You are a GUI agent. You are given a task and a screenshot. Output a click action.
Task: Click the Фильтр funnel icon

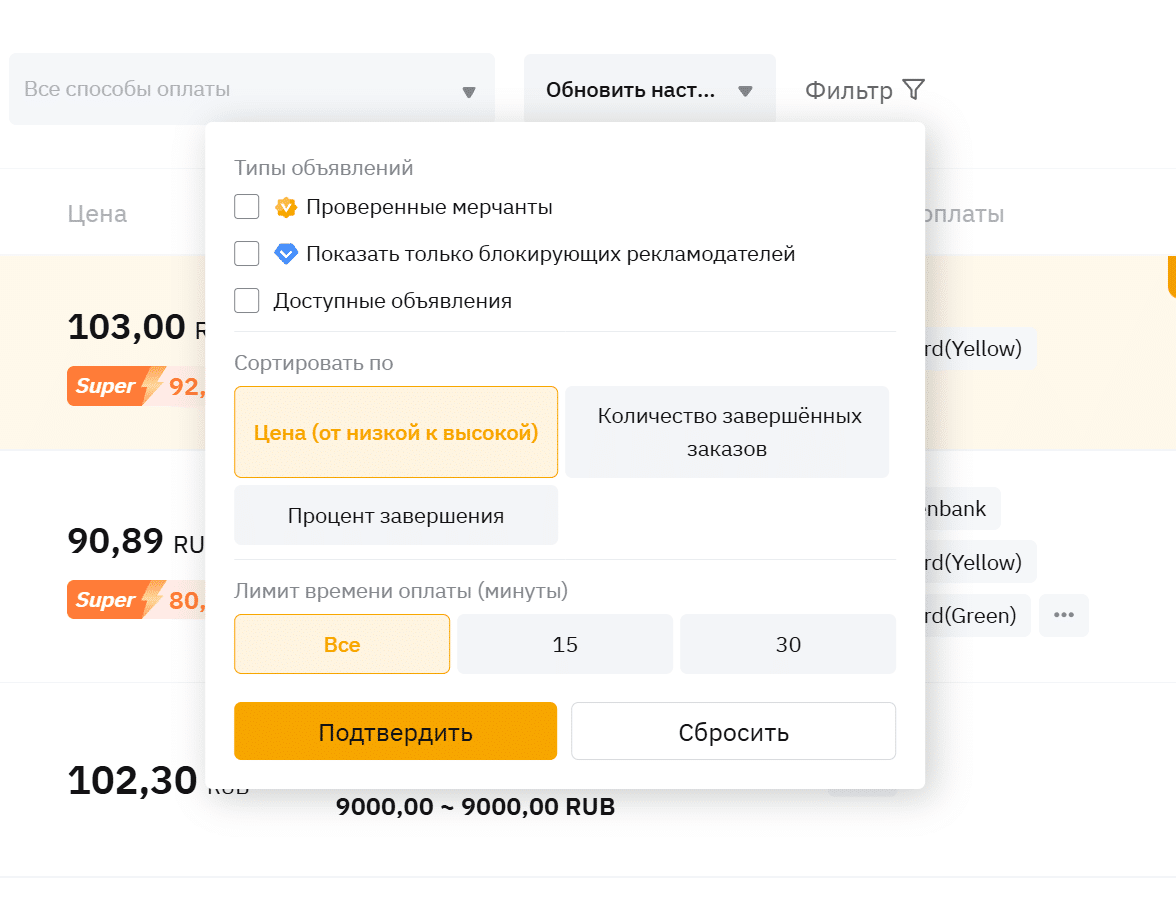pos(913,90)
